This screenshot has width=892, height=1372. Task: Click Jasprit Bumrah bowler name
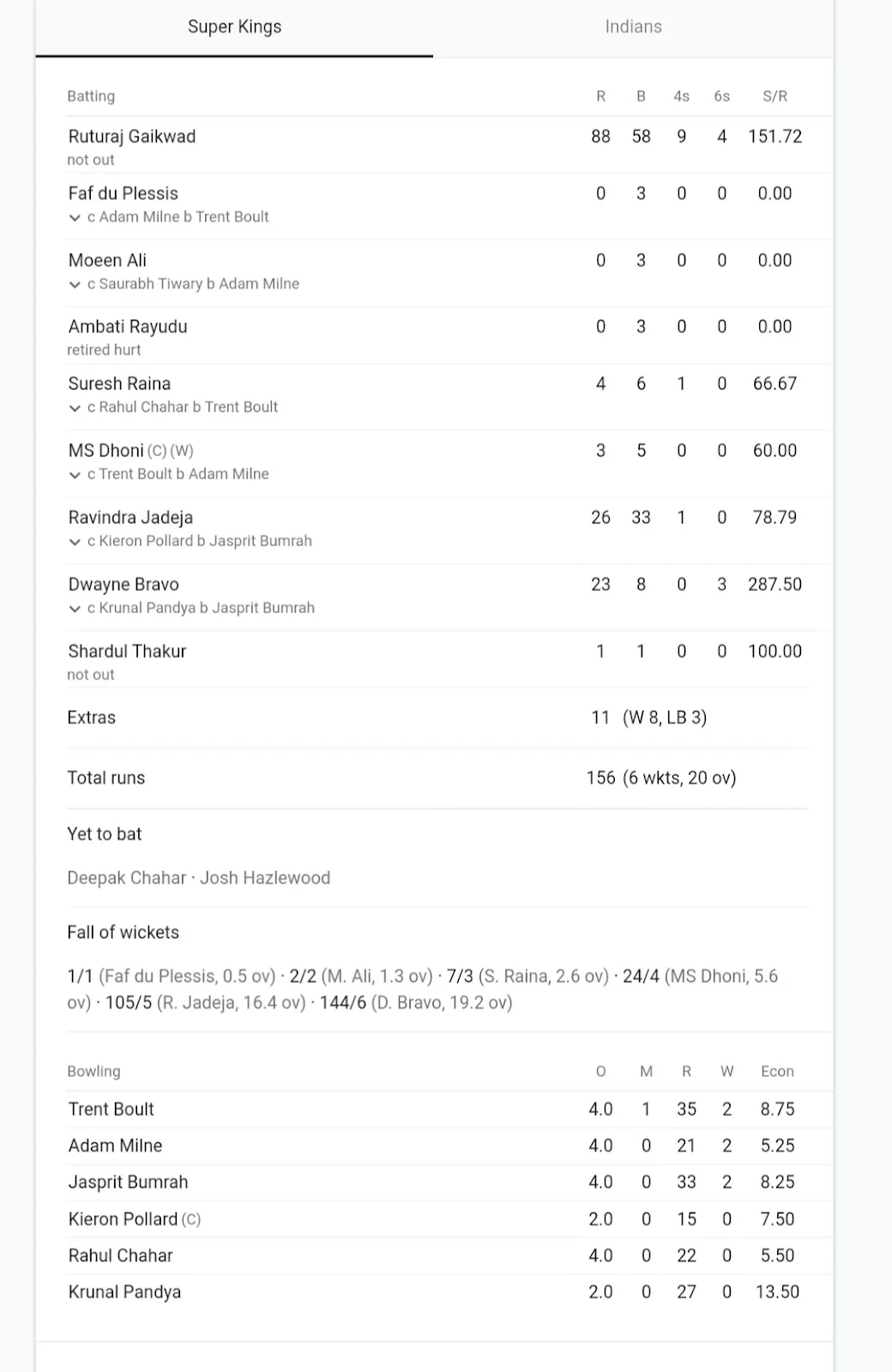[128, 1182]
